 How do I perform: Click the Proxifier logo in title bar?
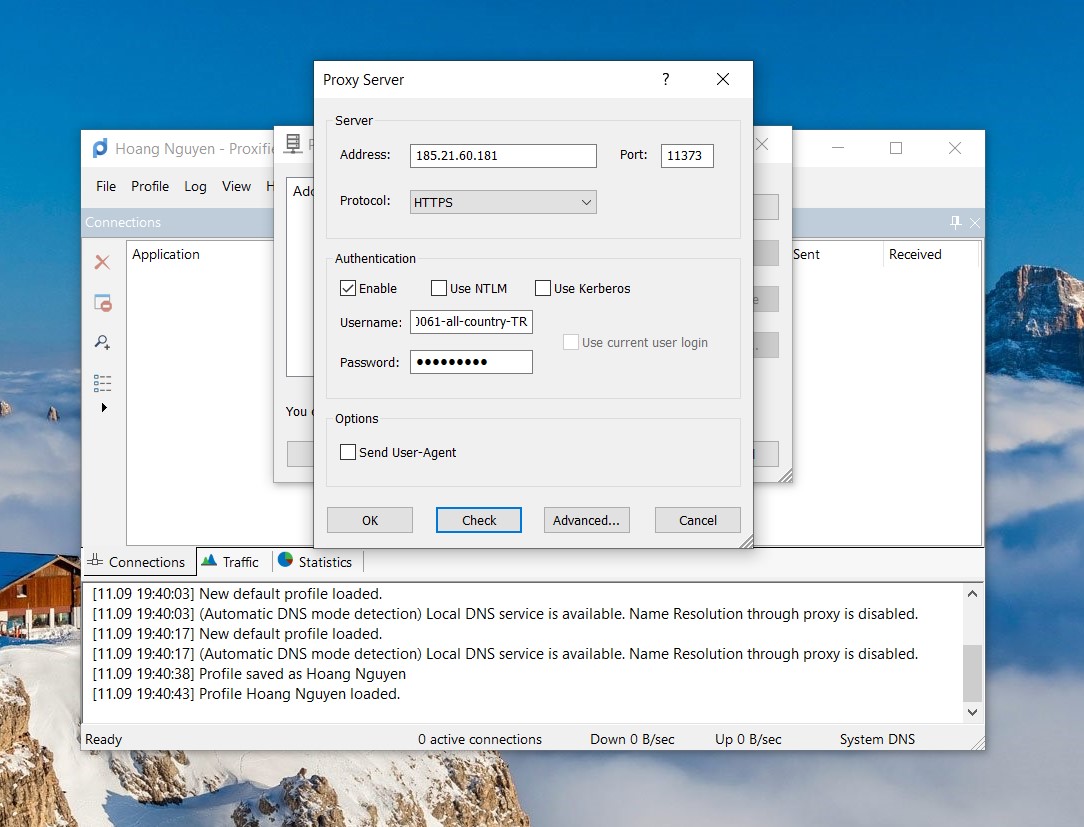(x=100, y=149)
